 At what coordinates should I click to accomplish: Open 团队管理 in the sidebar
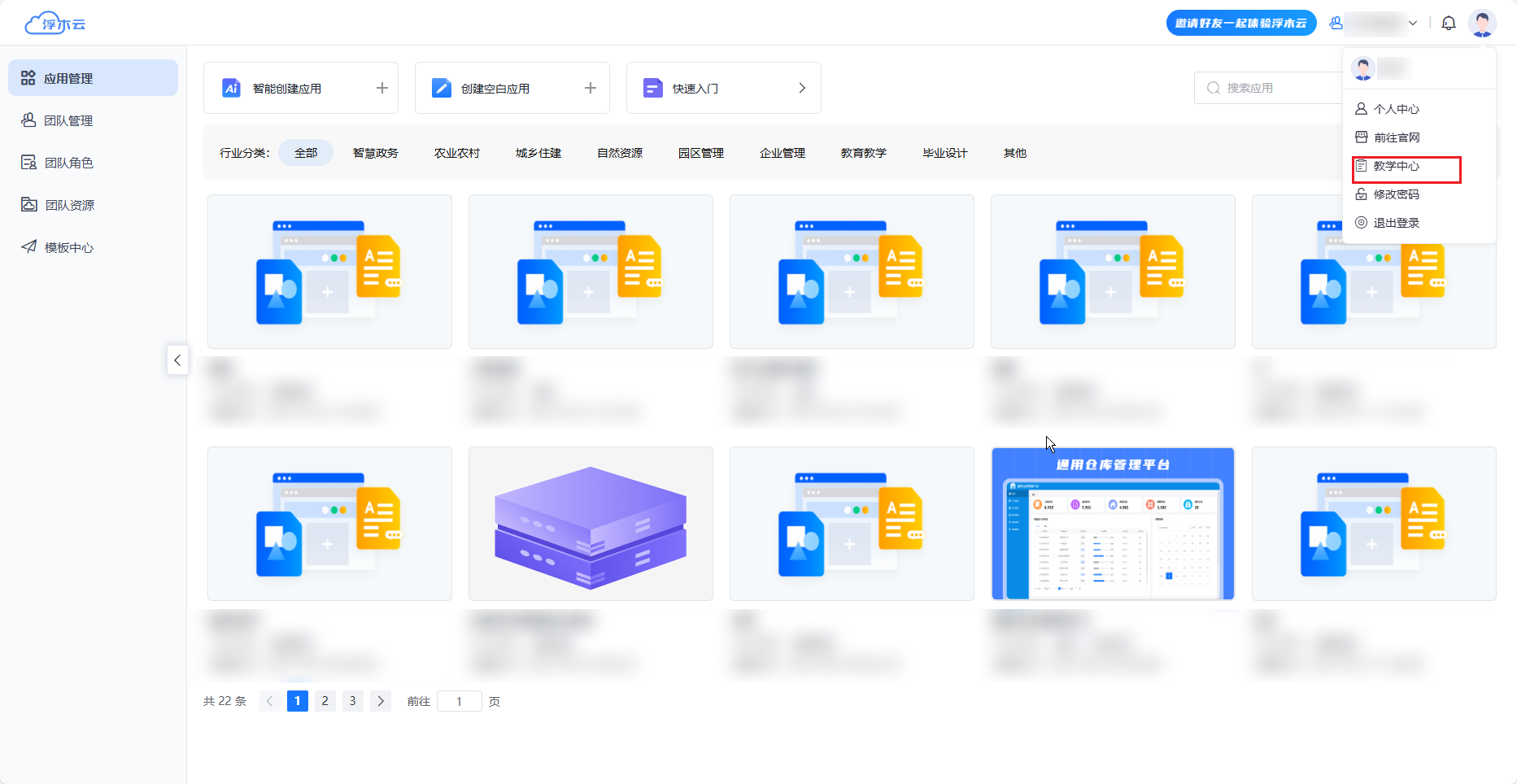68,120
